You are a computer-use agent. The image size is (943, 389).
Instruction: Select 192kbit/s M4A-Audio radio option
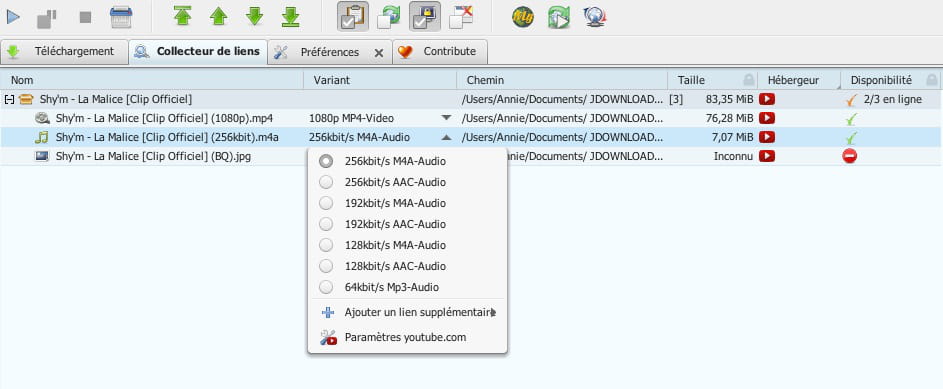coord(326,203)
